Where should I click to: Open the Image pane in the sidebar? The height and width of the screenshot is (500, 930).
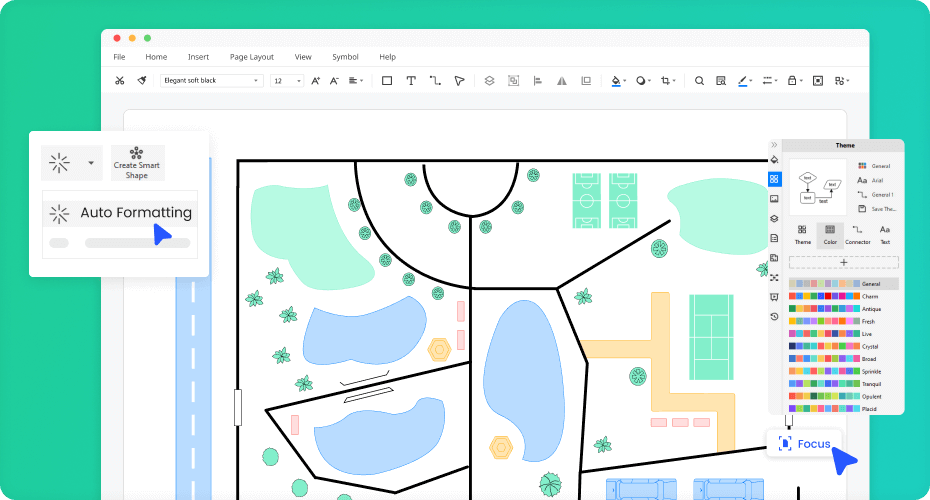[x=774, y=199]
